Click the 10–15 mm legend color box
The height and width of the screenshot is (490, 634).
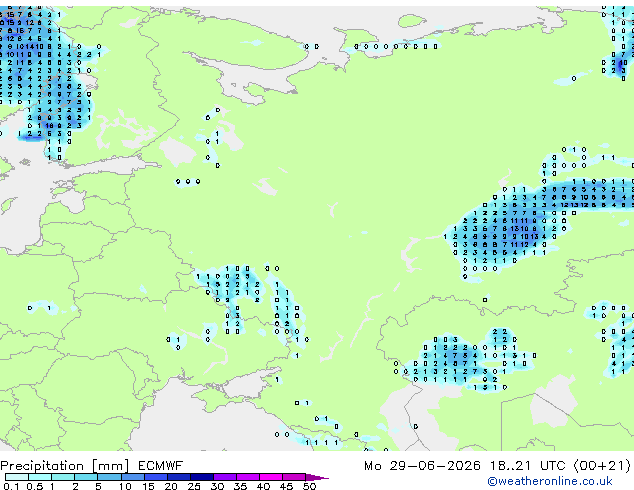tap(133, 477)
